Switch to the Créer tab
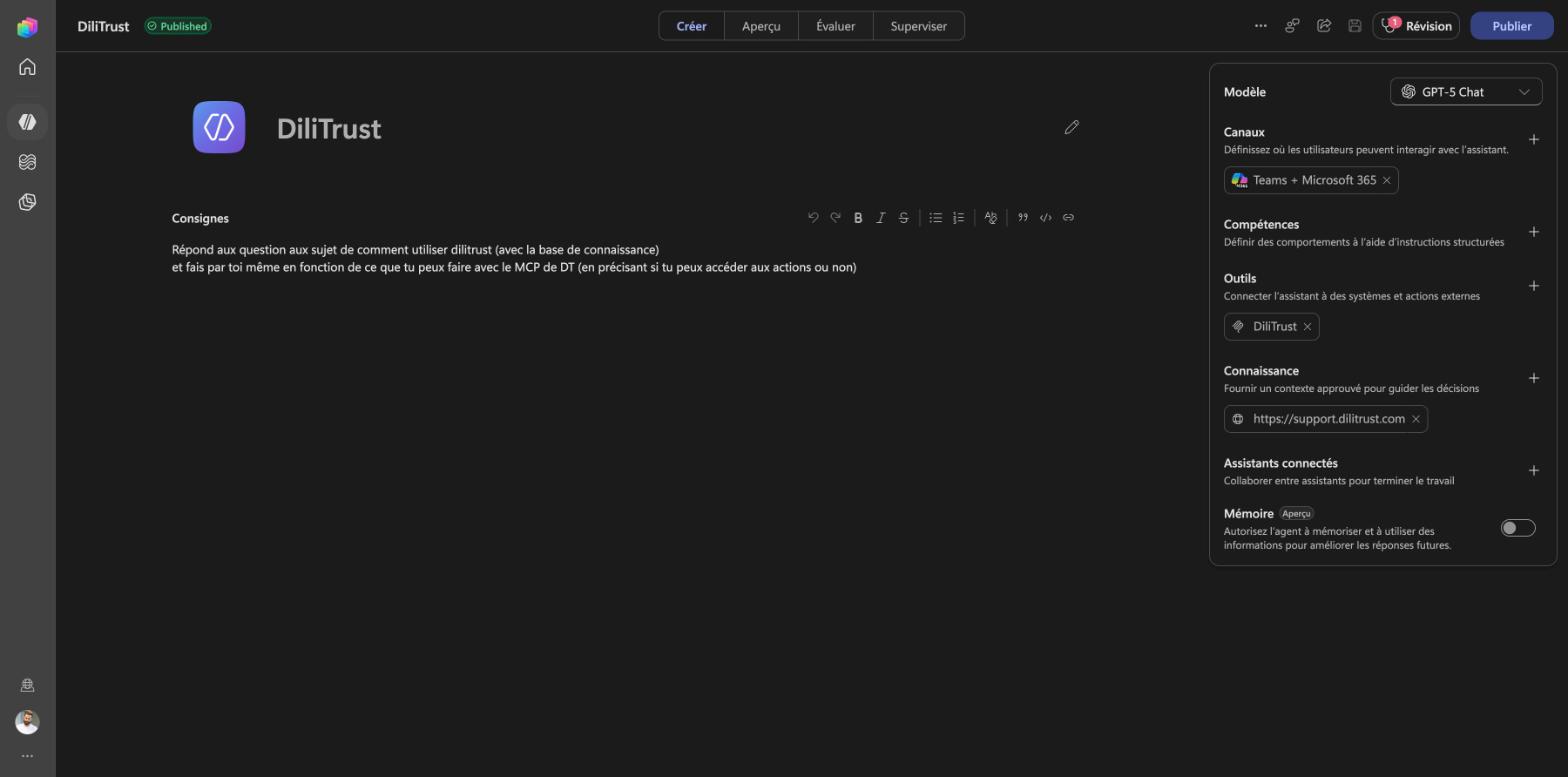 coord(692,26)
